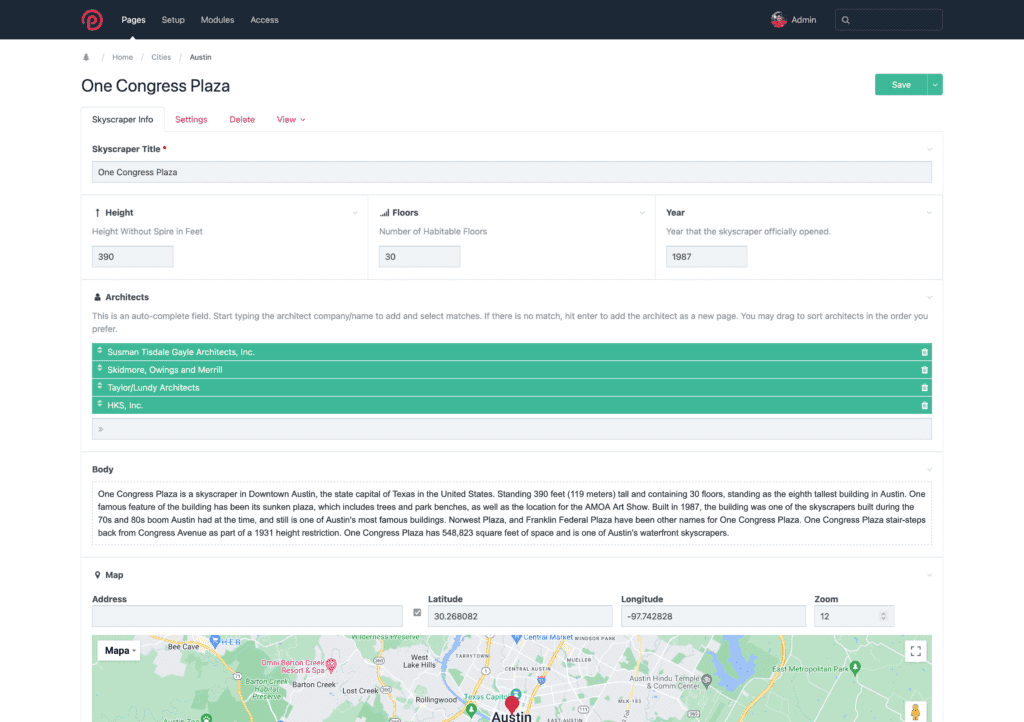Switch to the Settings tab
The height and width of the screenshot is (722, 1024).
(x=191, y=119)
